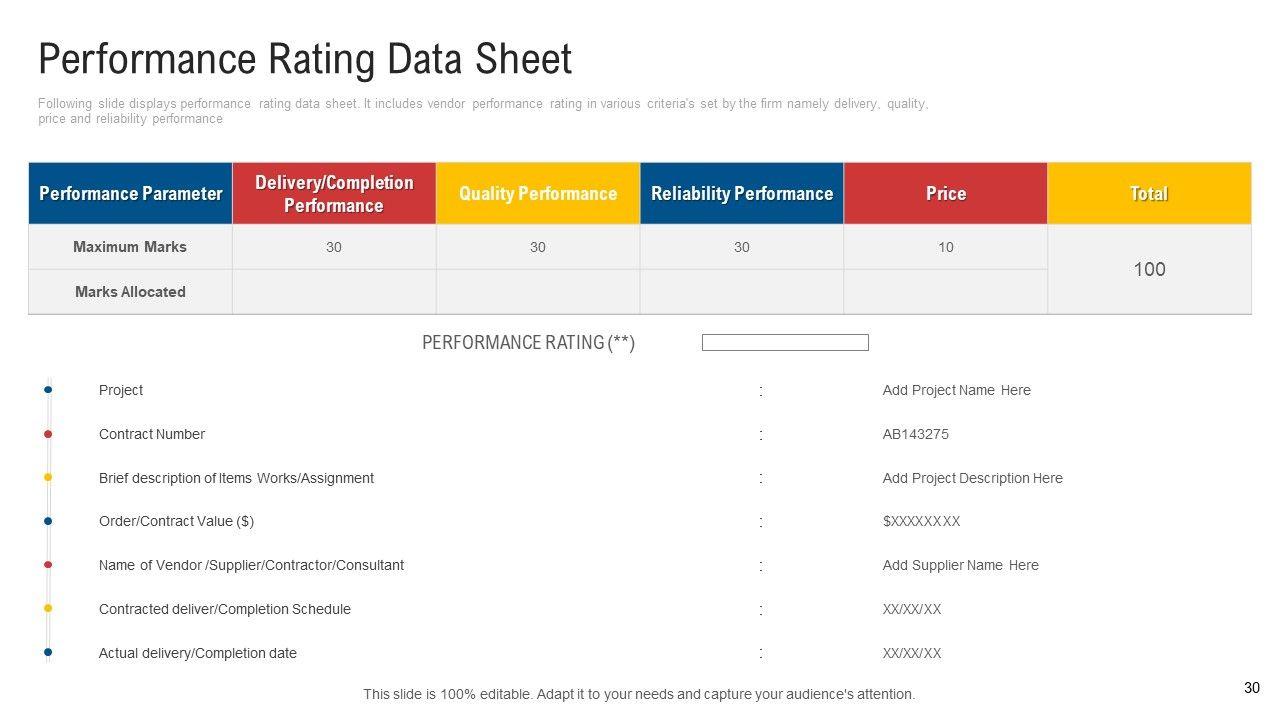Select the contract number AB143275

(915, 434)
